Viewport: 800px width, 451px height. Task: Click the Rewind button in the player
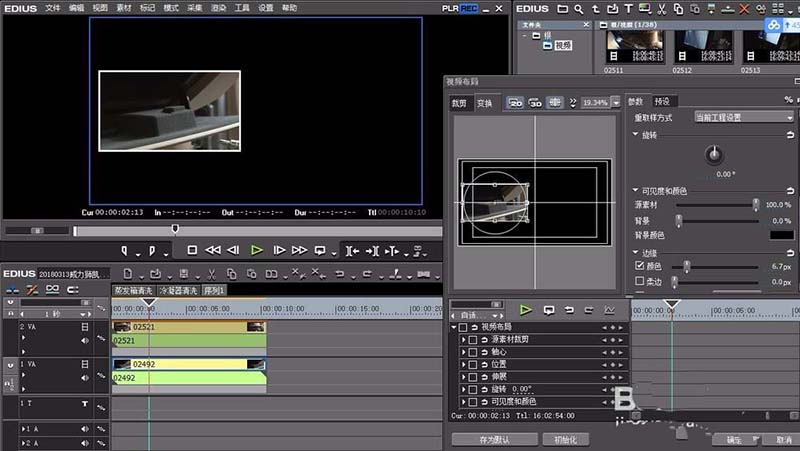point(213,250)
